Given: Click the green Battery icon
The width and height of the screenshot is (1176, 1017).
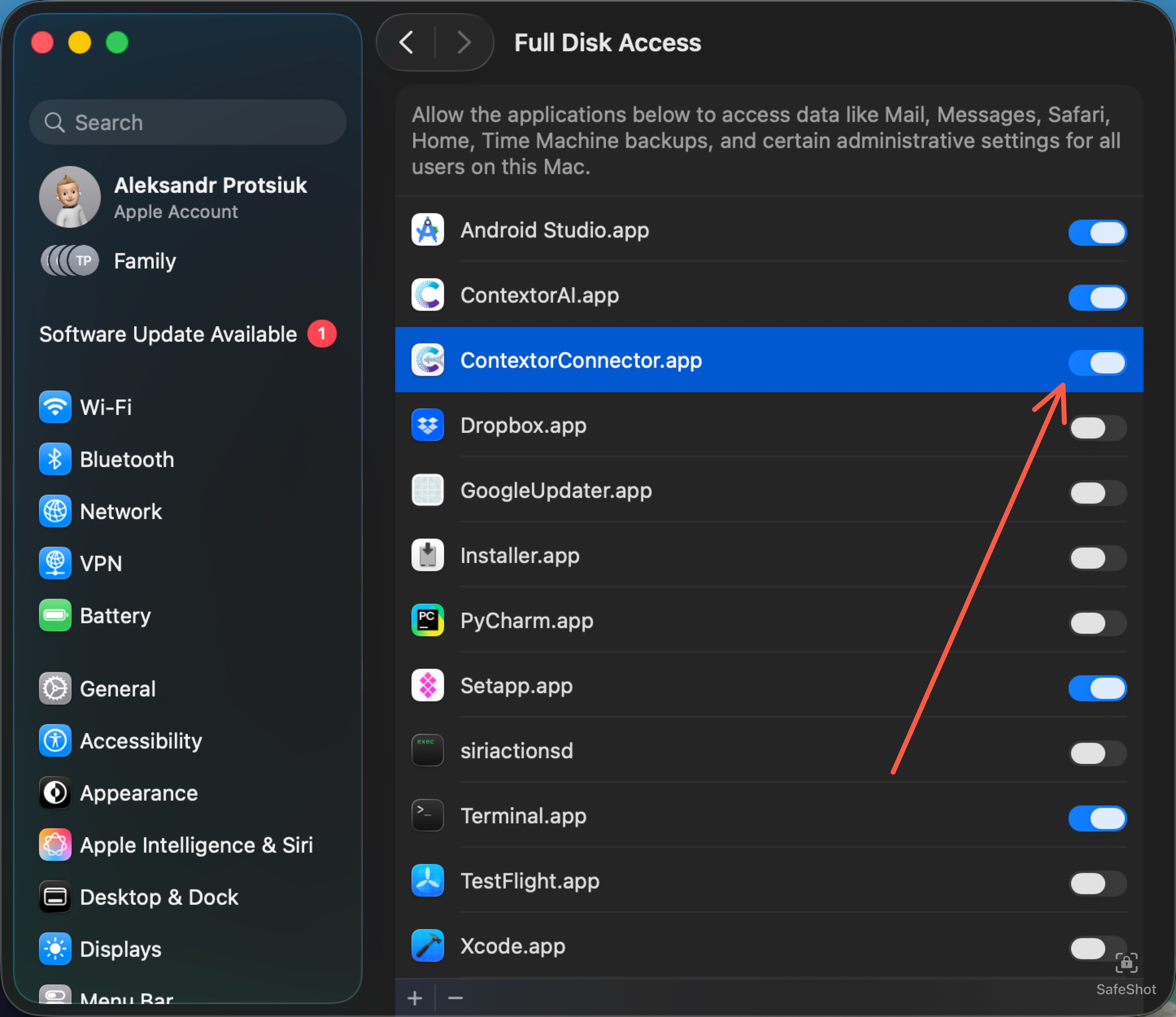Looking at the screenshot, I should tap(55, 615).
